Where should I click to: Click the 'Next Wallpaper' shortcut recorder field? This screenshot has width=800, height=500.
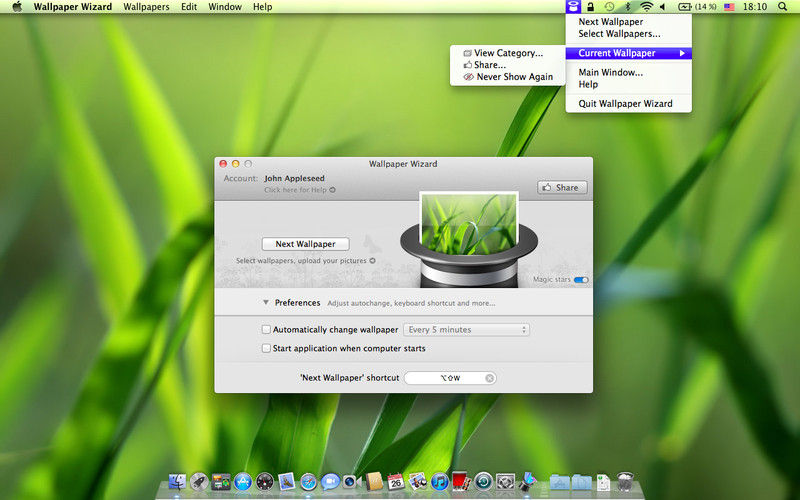pos(450,378)
